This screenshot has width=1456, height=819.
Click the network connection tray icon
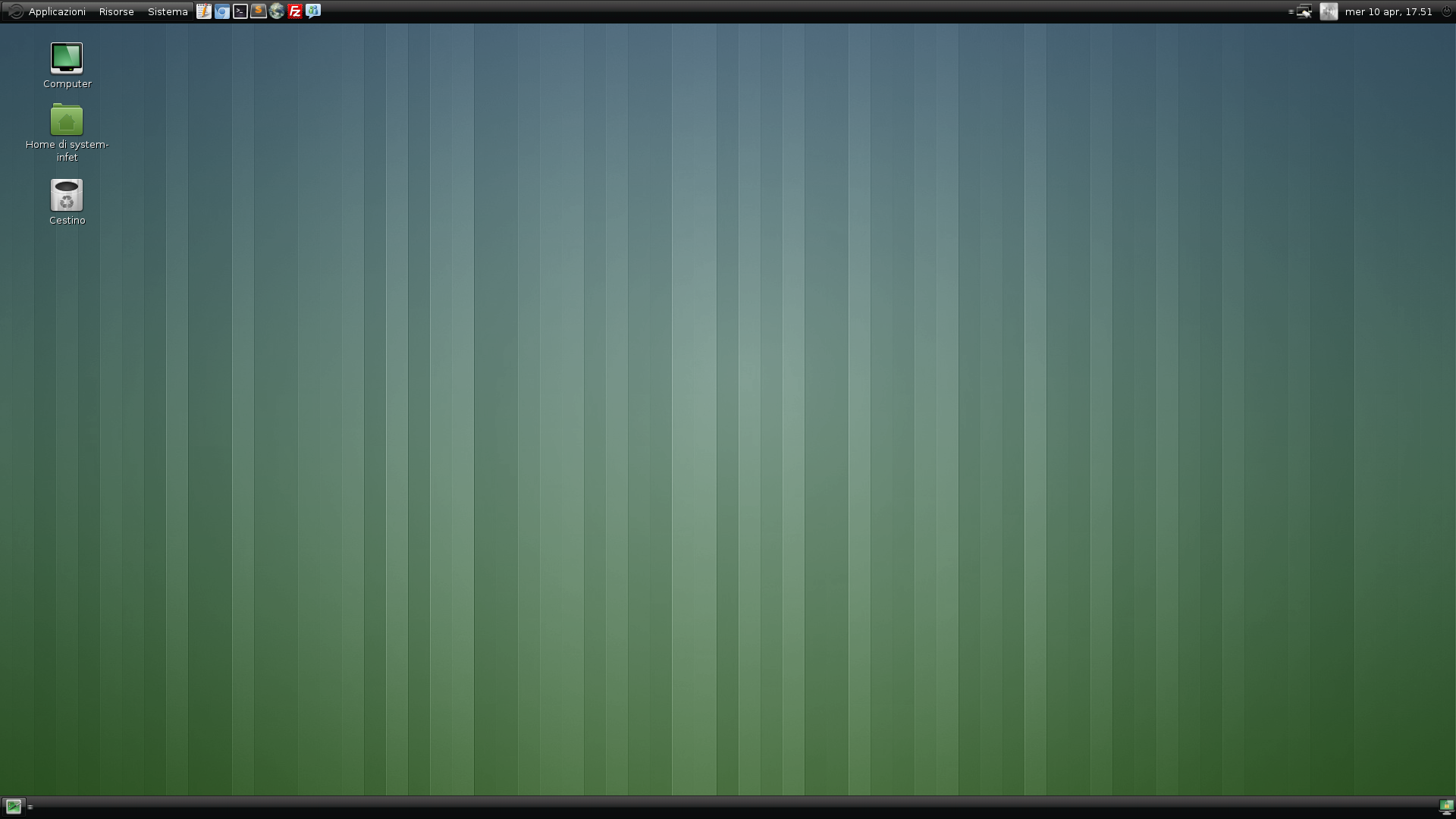pyautogui.click(x=1304, y=11)
